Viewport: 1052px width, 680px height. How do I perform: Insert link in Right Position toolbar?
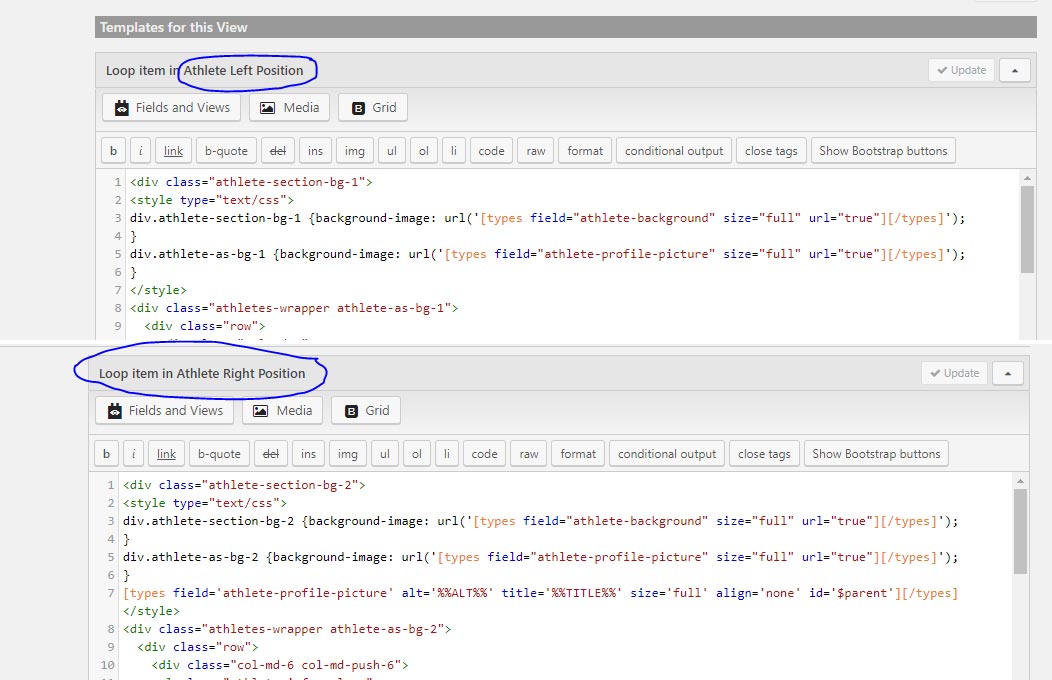166,454
